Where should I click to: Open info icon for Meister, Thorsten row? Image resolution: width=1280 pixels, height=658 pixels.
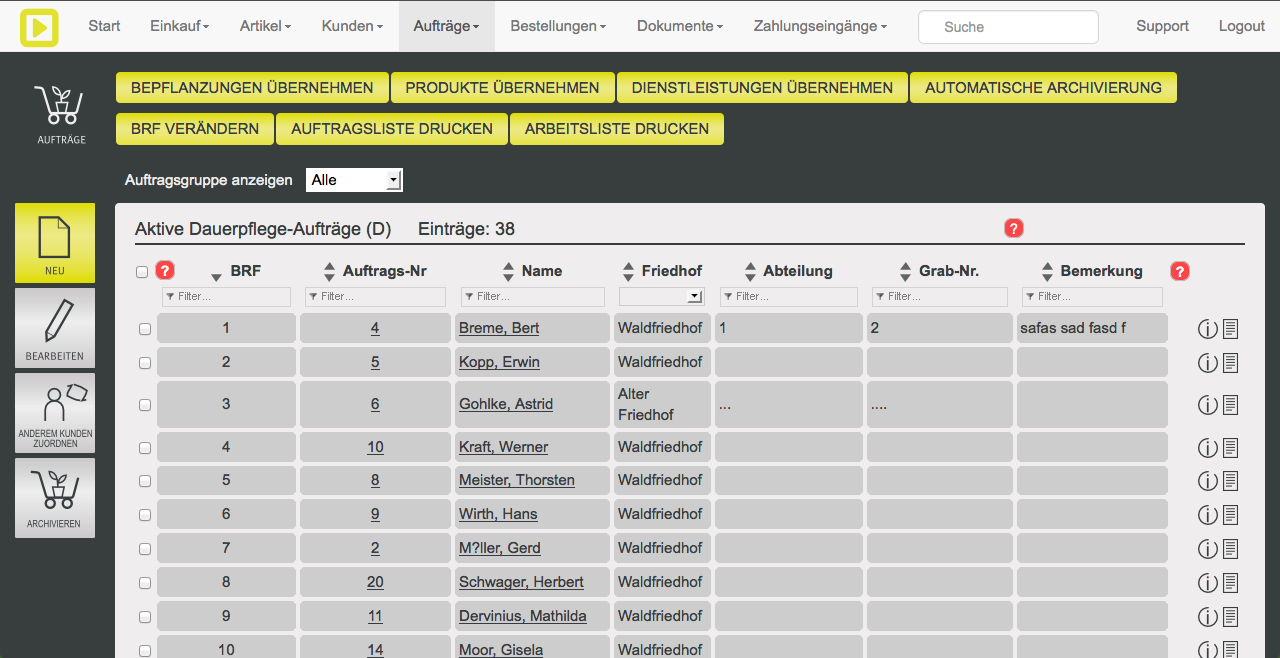point(1208,481)
